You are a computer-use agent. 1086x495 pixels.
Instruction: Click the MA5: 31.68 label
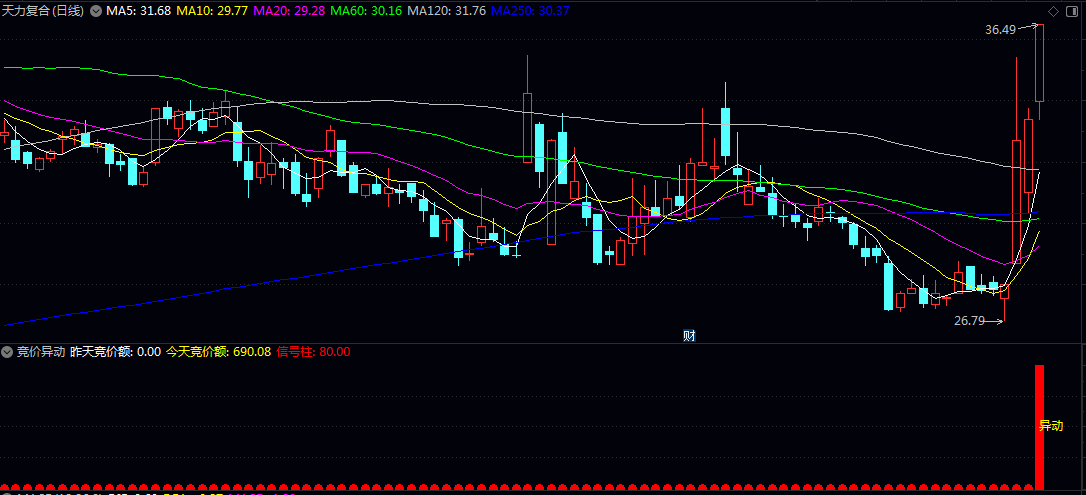coord(139,11)
